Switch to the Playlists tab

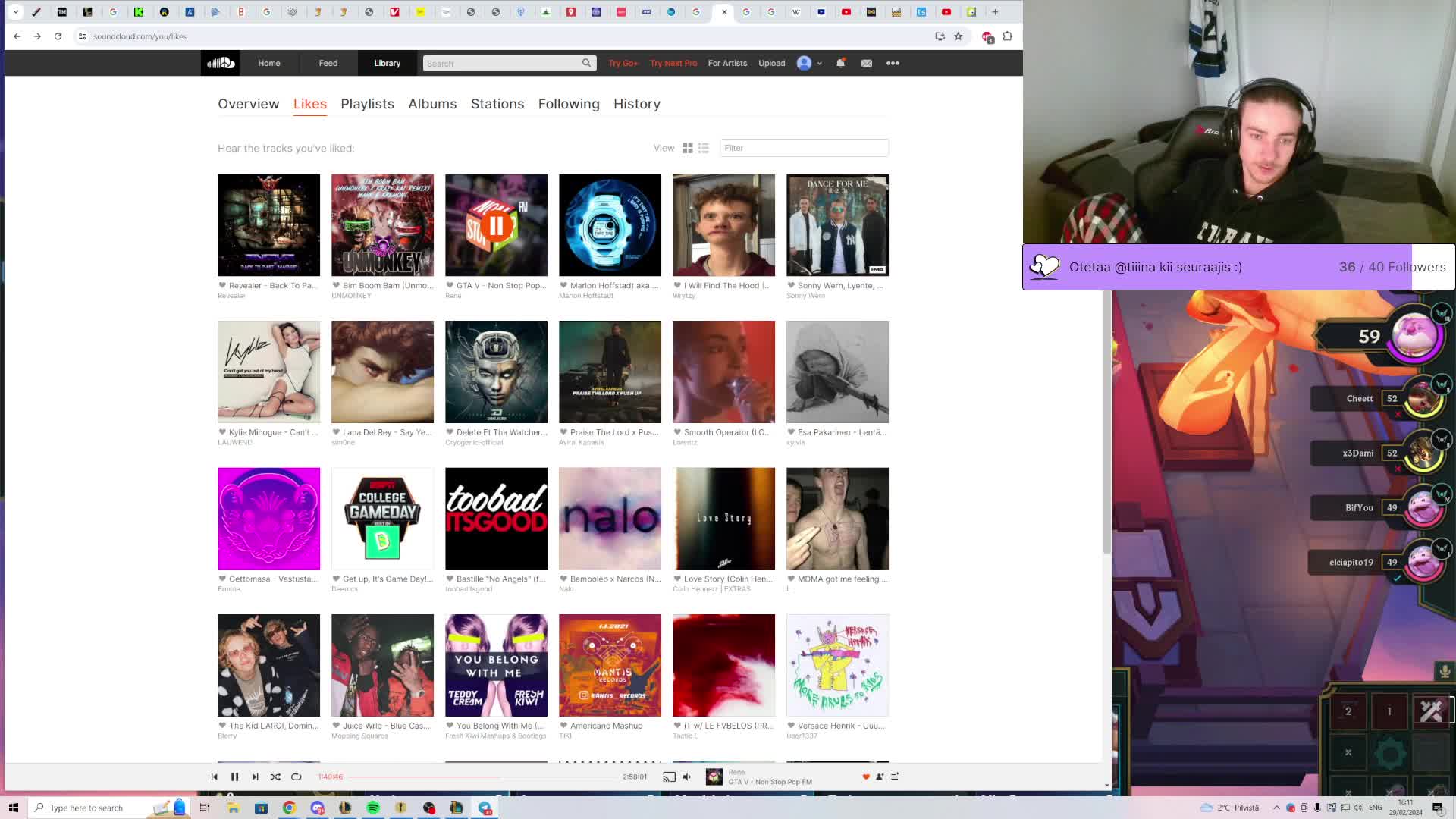click(367, 104)
